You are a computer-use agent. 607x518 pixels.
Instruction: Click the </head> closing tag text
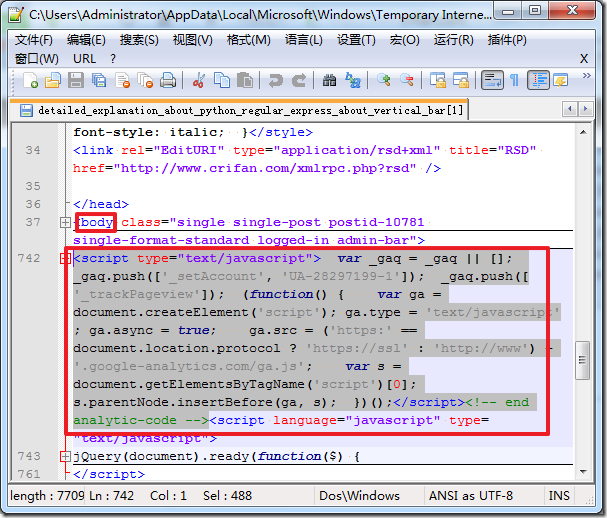click(101, 204)
